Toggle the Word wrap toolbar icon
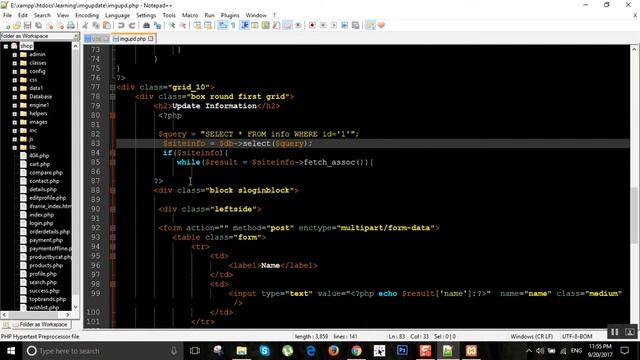 [x=222, y=26]
